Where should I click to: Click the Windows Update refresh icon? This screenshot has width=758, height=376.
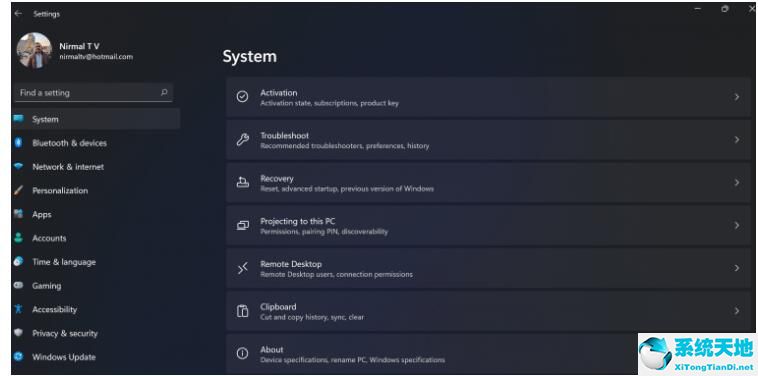[18, 357]
